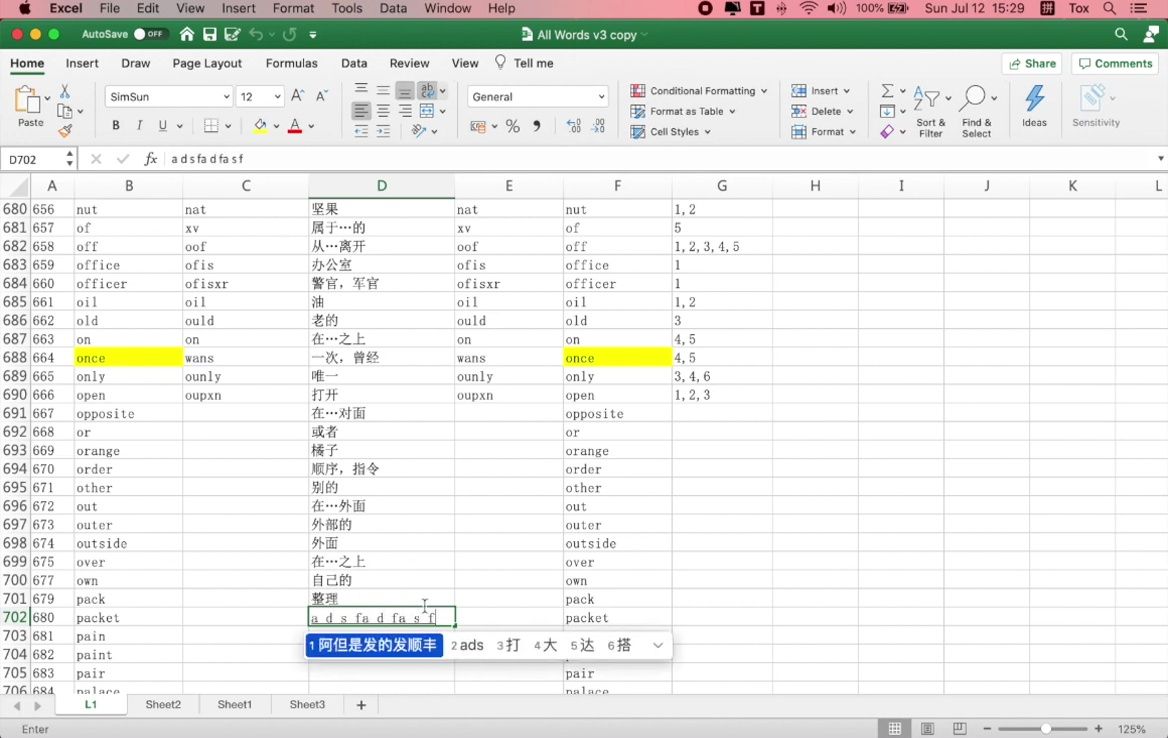
Task: Click Insert cells button in ribbon
Action: click(x=820, y=91)
